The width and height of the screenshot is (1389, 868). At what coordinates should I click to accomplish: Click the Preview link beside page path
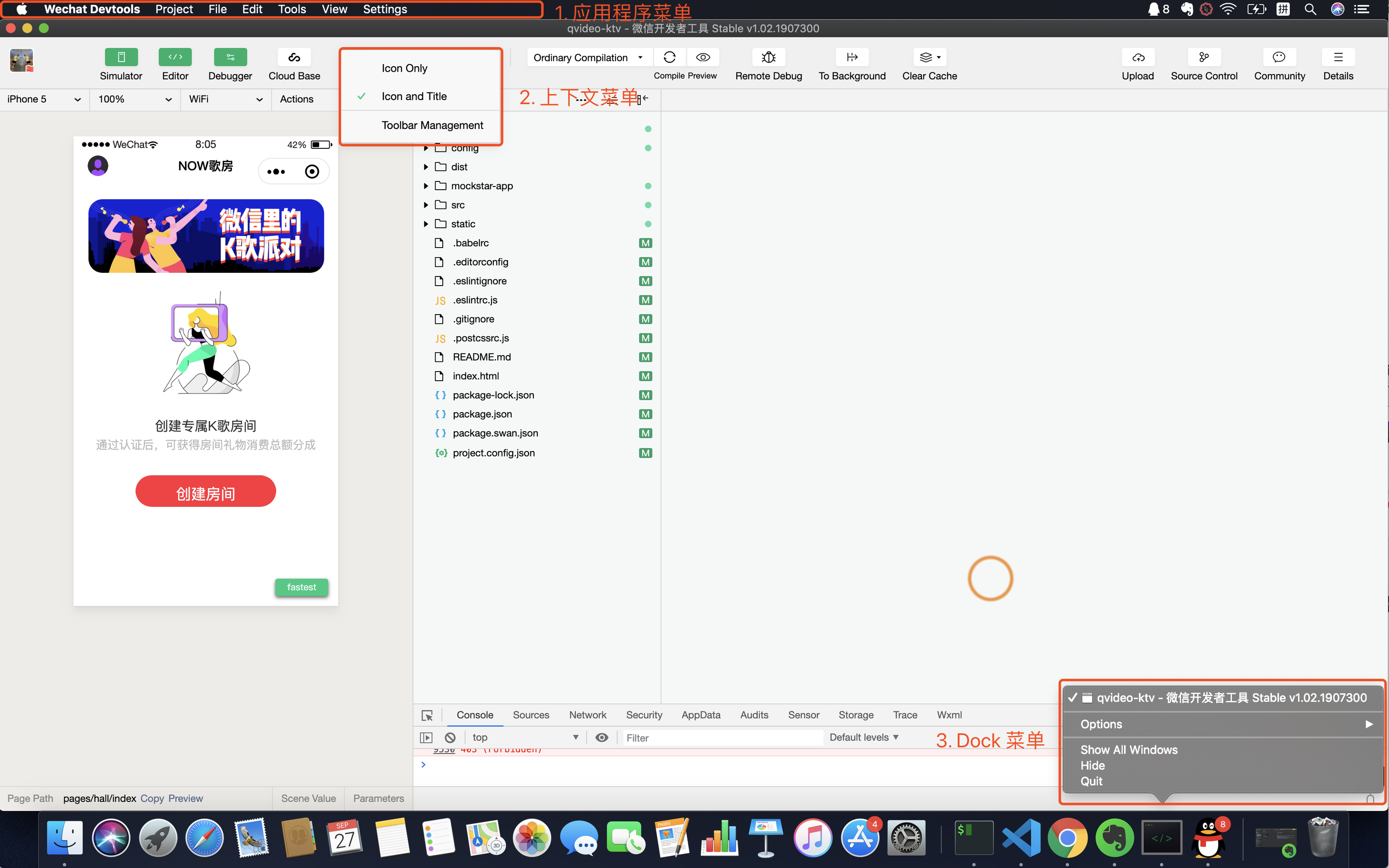coord(186,799)
